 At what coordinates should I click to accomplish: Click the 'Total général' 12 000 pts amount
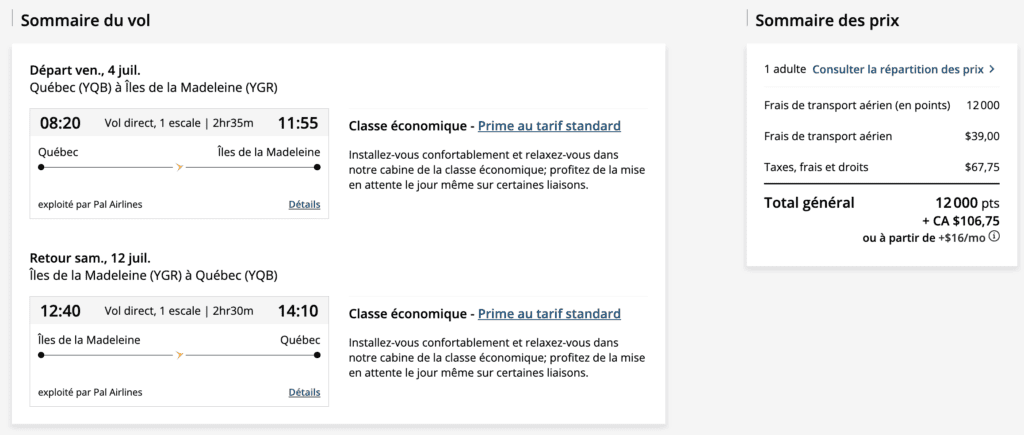(x=967, y=203)
